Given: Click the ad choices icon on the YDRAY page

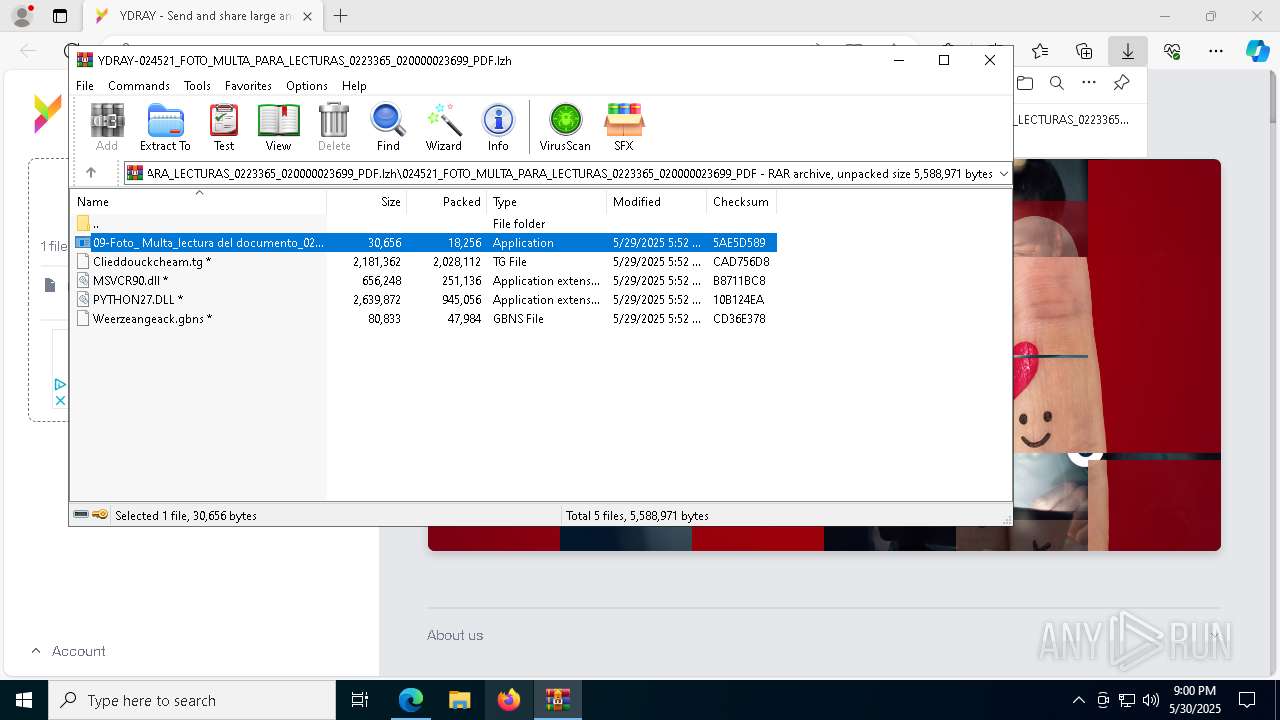Looking at the screenshot, I should (x=60, y=384).
